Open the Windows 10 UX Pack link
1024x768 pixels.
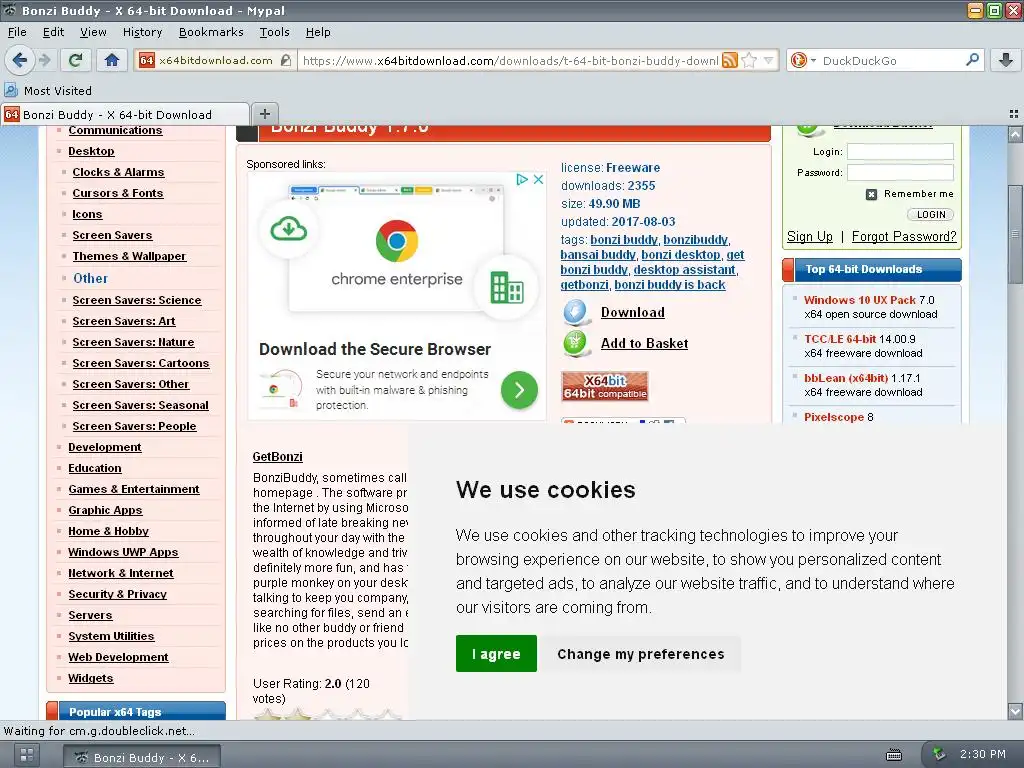859,300
